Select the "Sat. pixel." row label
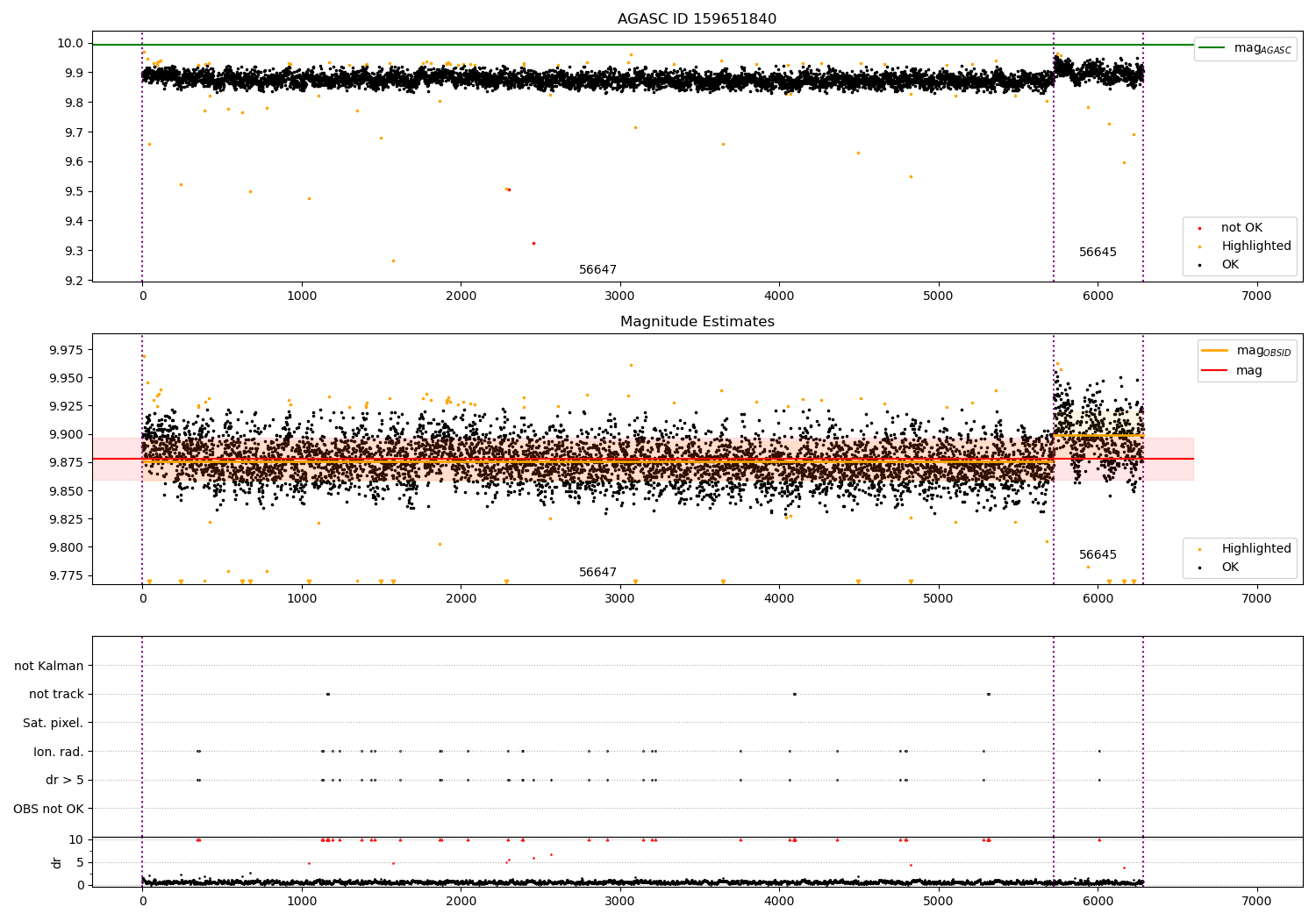 (54, 724)
